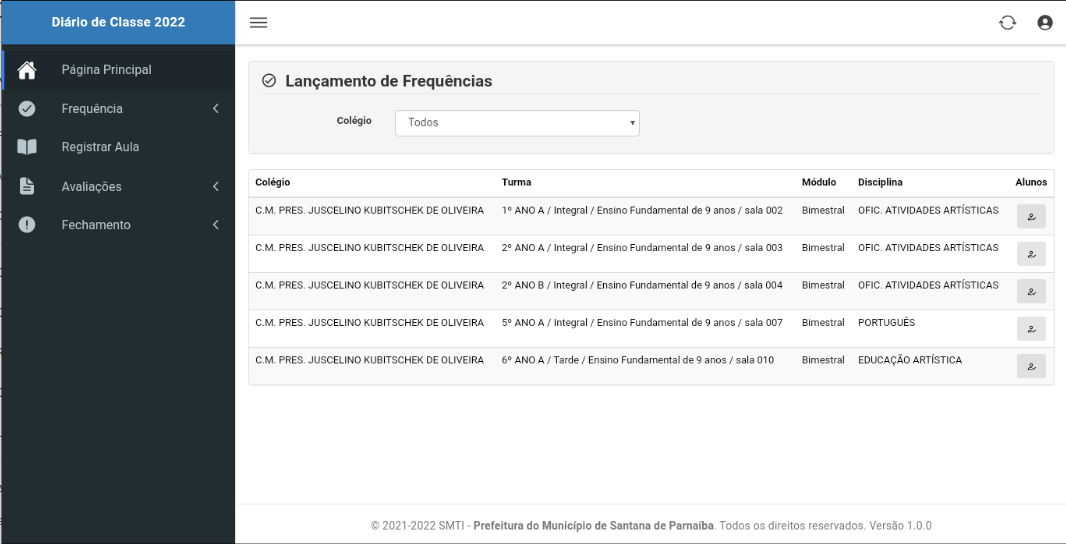Toggle the hamburger sidebar menu
The height and width of the screenshot is (544, 1066).
tap(258, 22)
